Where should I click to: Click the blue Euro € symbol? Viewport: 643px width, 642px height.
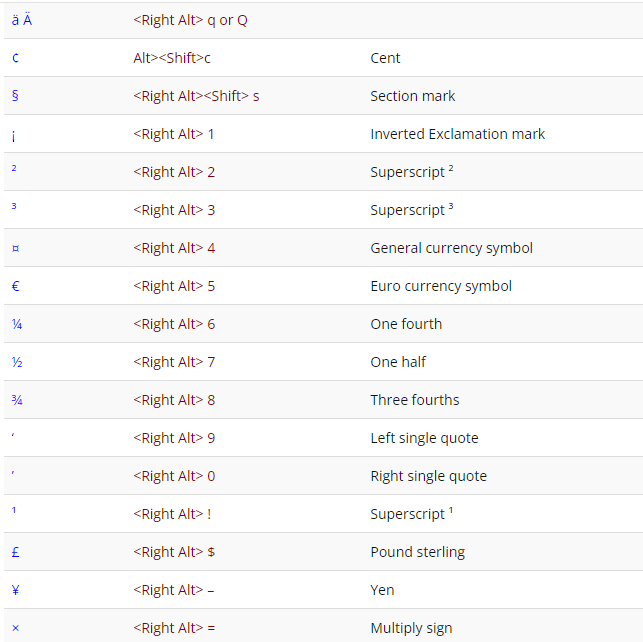click(x=15, y=286)
